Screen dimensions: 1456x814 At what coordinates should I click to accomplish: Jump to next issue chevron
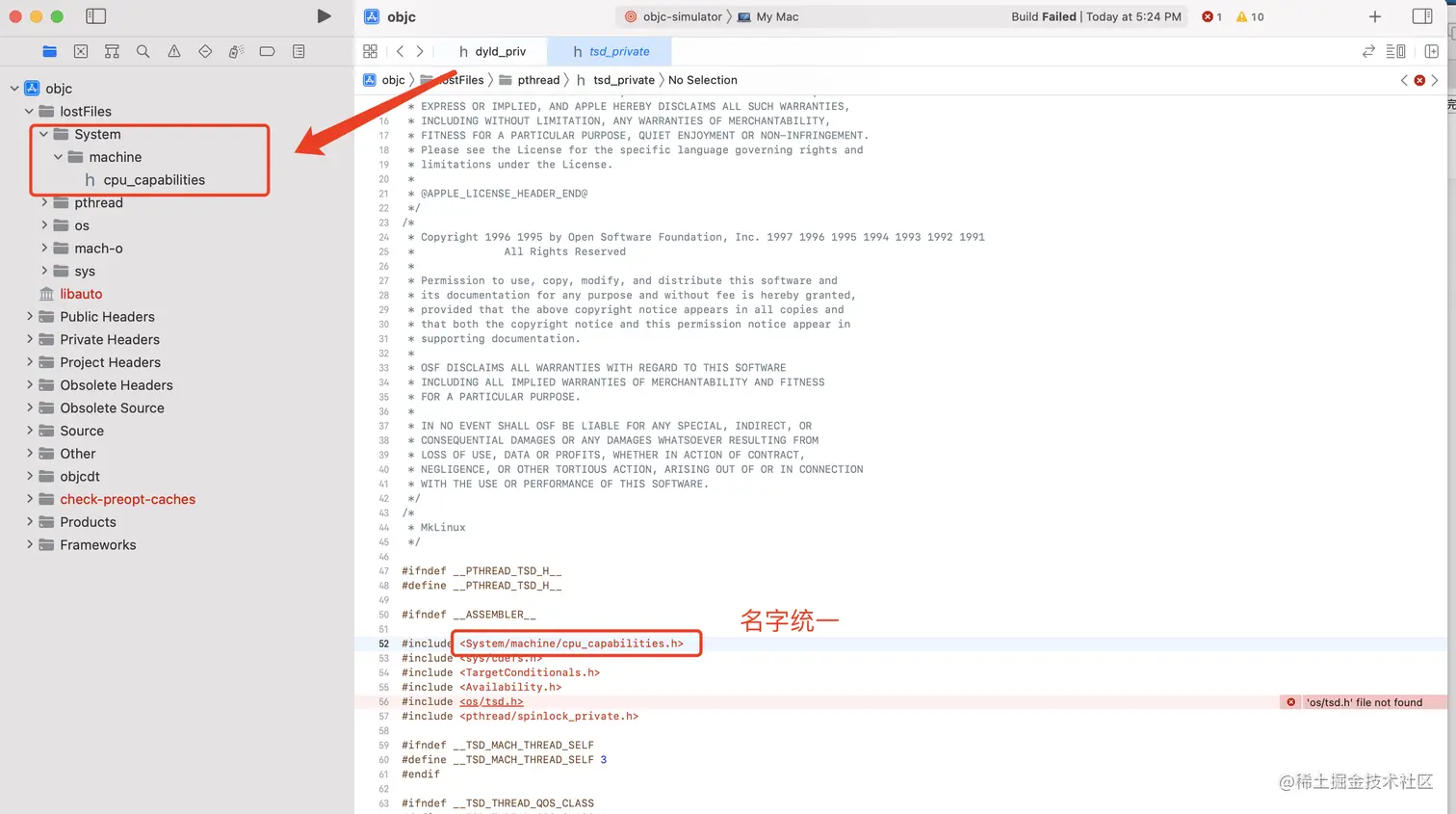coord(1435,80)
